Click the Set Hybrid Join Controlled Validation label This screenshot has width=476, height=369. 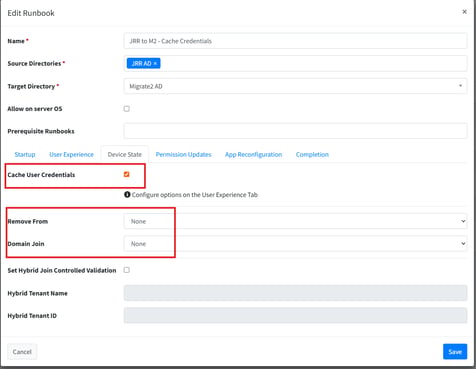[x=62, y=270]
